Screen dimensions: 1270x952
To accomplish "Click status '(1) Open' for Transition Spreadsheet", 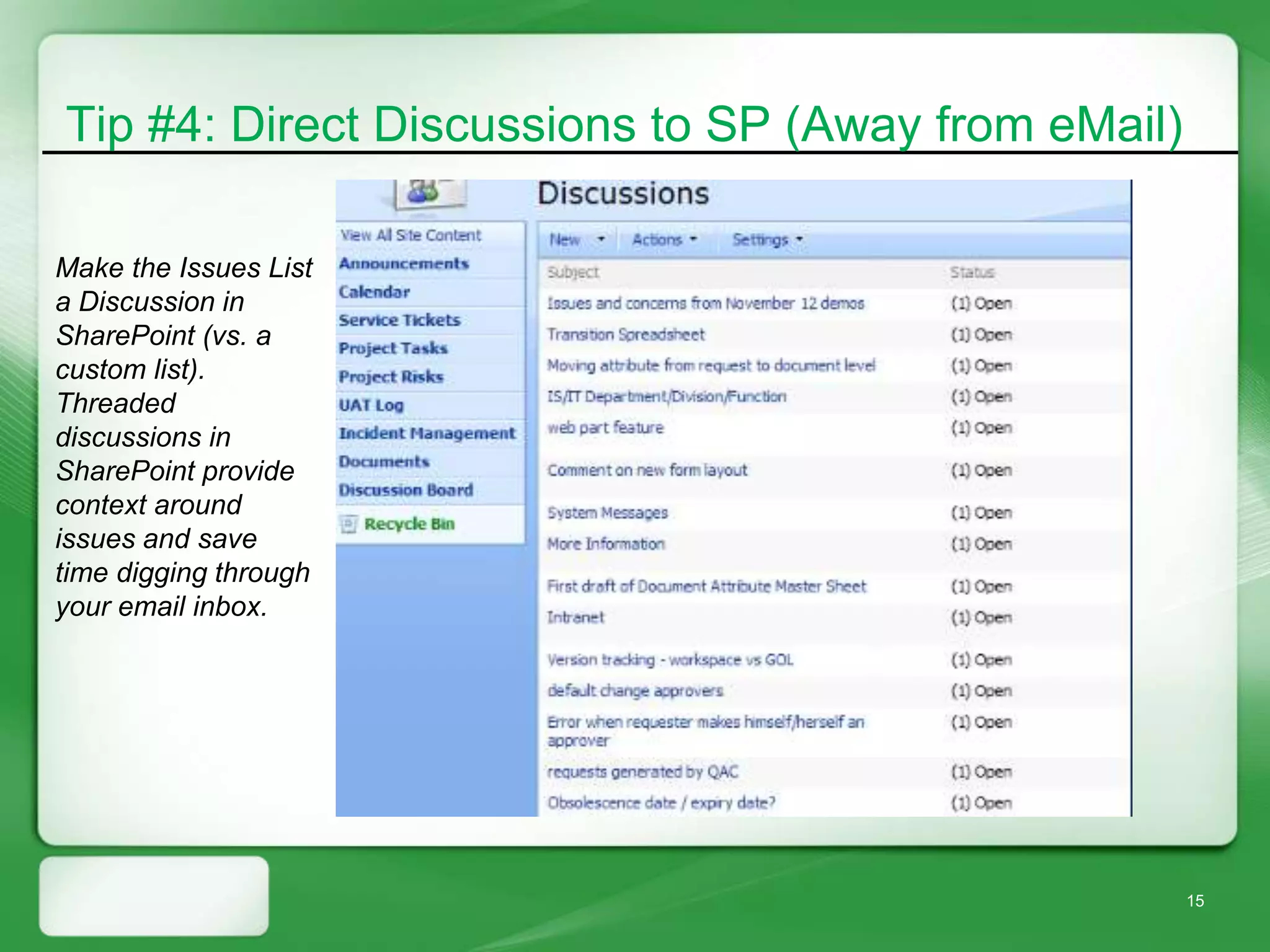I will [x=982, y=335].
